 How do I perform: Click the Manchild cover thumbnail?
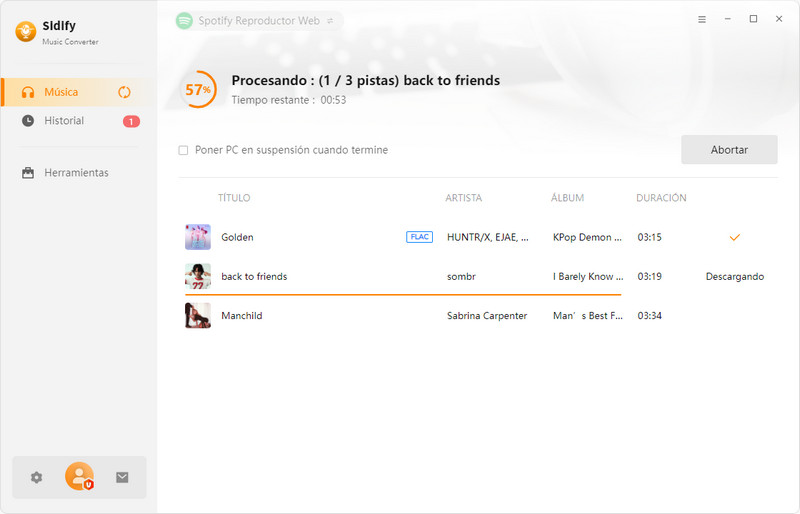(198, 315)
